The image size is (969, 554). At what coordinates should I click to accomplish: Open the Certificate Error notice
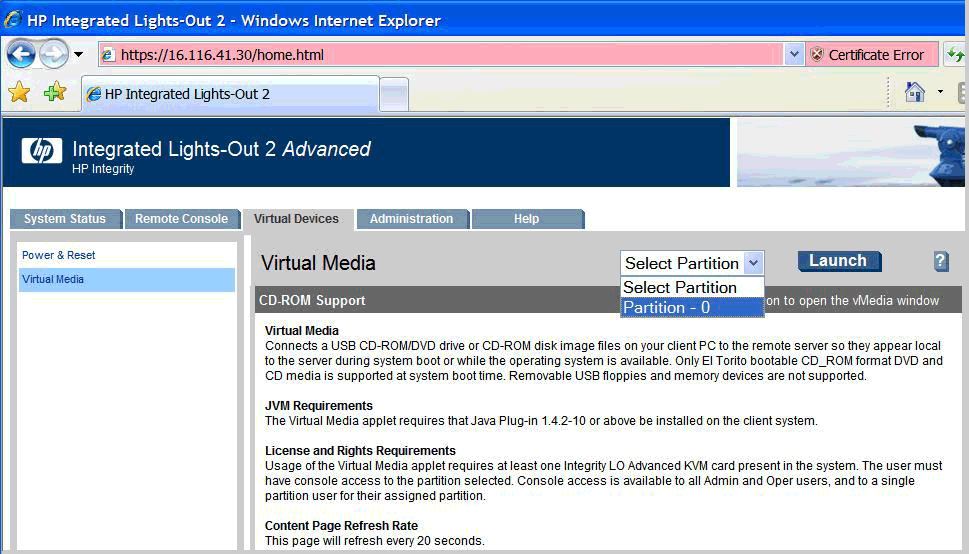tap(871, 54)
